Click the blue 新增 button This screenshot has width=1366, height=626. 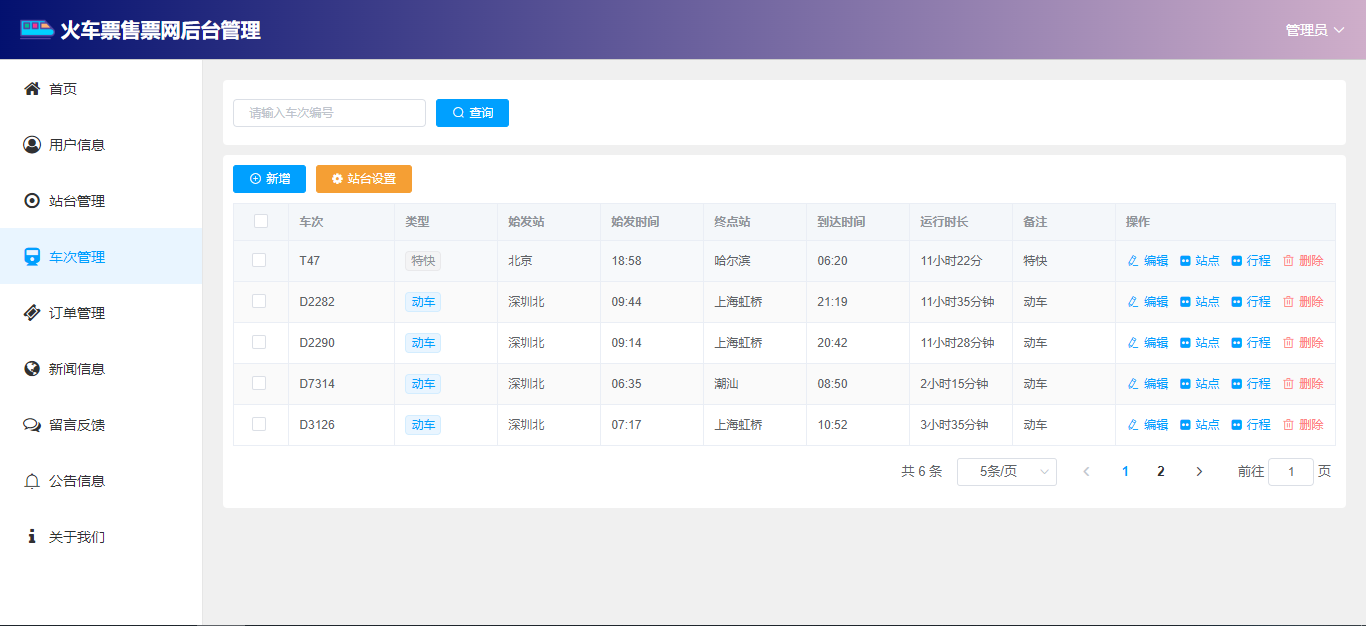[269, 179]
